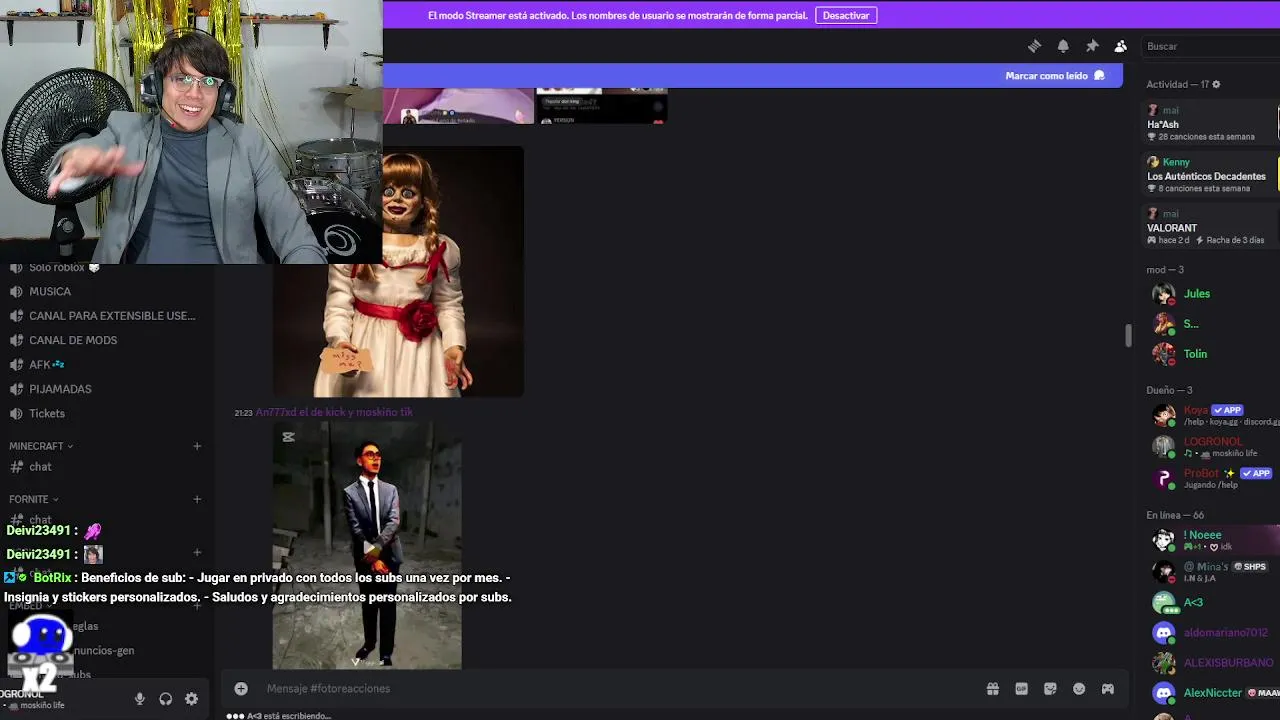
Task: Click the CapCut icon on the video
Action: [288, 437]
